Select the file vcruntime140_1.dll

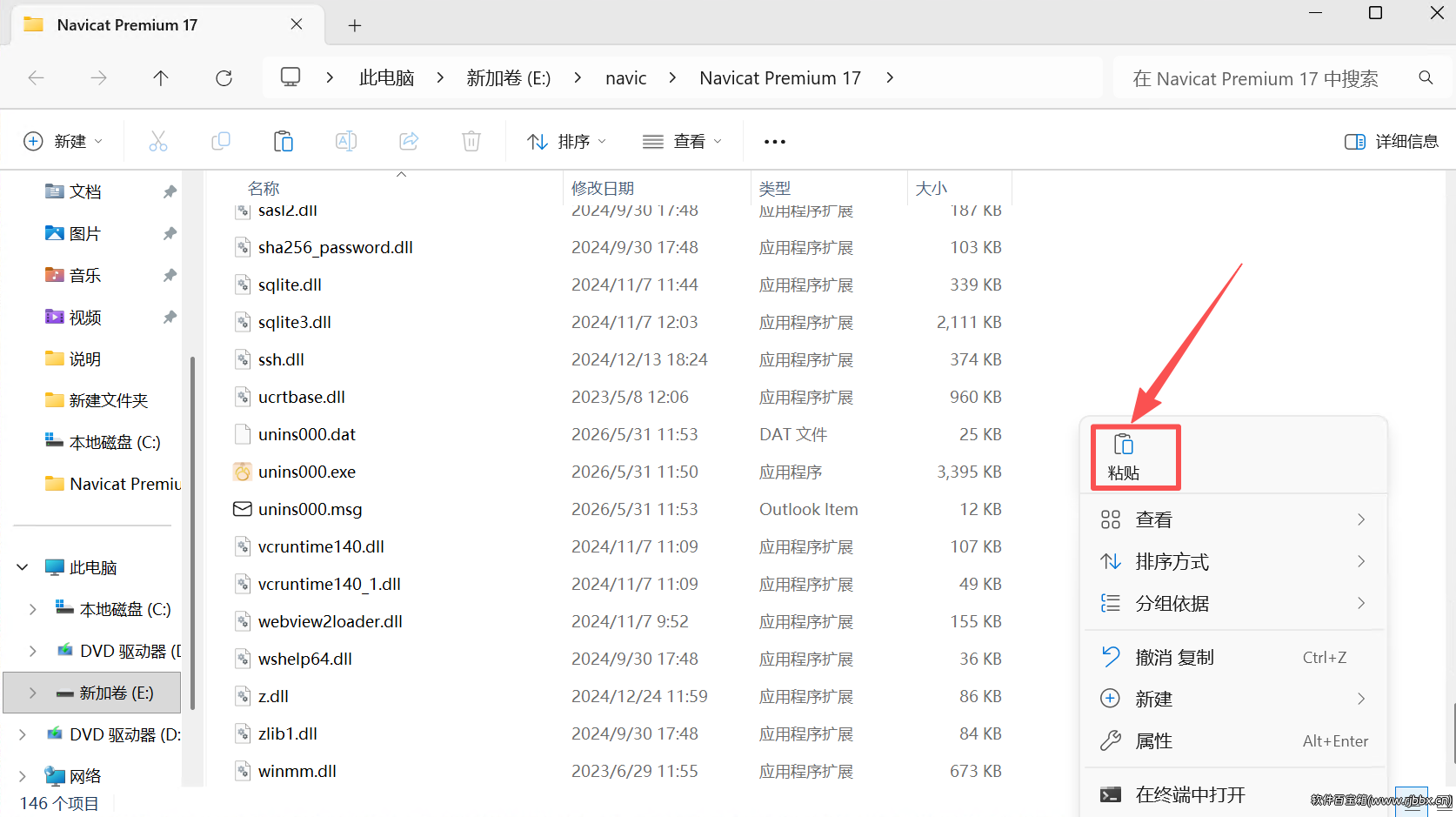(x=330, y=584)
